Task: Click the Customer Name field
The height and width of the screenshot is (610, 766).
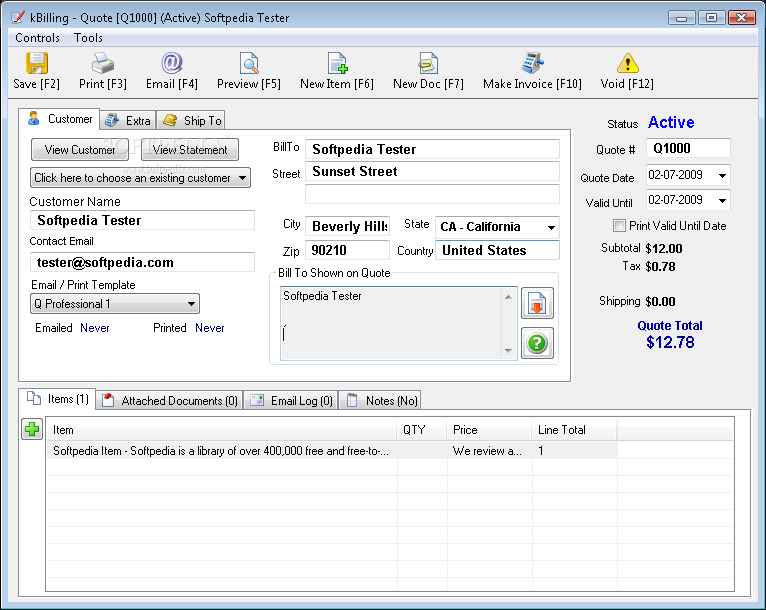Action: [x=142, y=220]
